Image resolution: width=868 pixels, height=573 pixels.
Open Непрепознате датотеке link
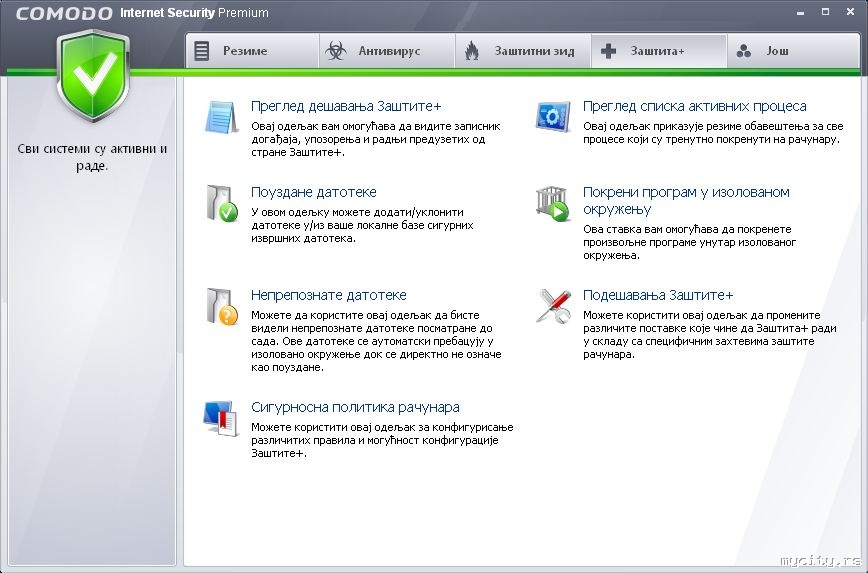[x=329, y=295]
